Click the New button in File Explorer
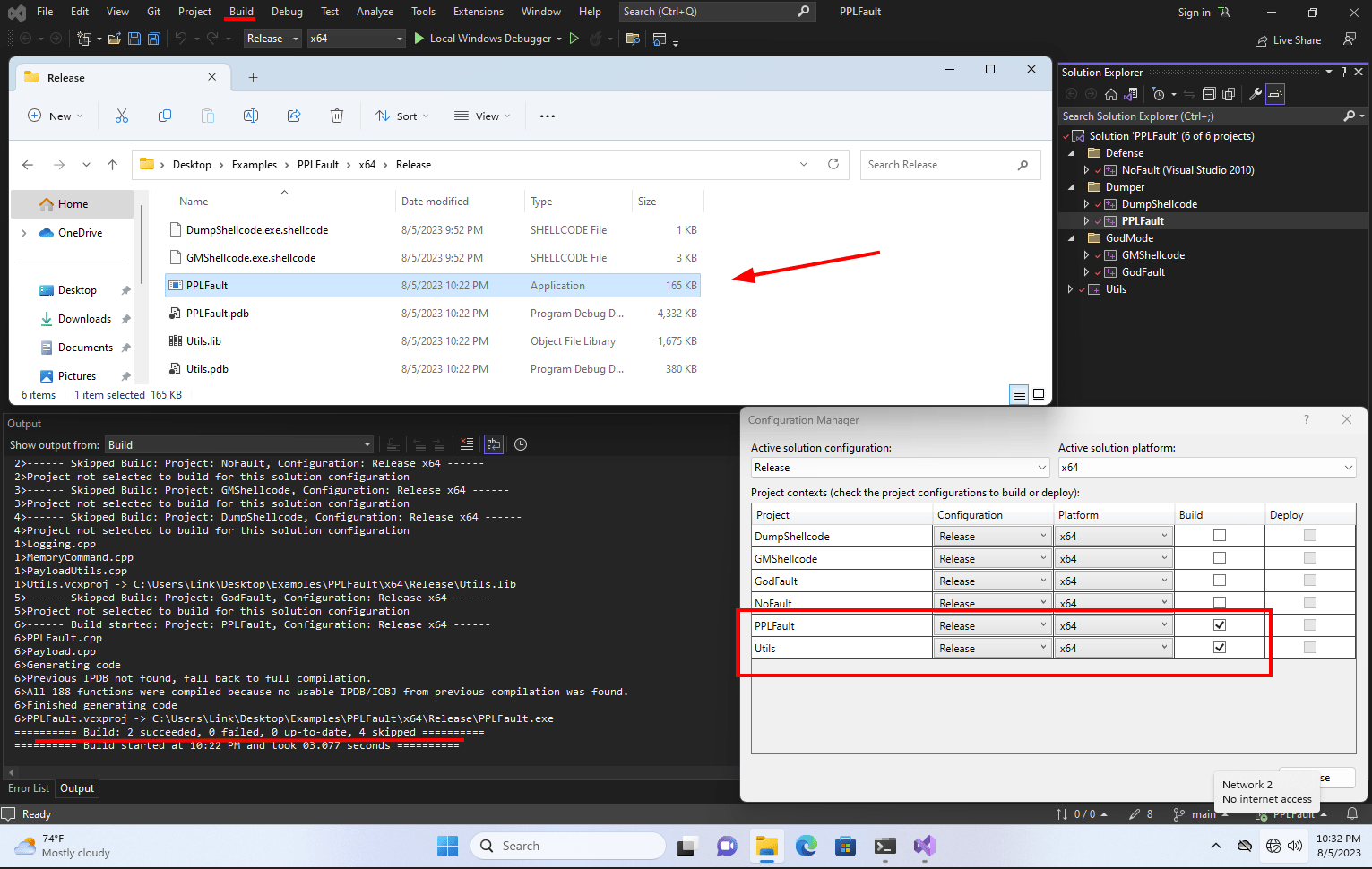 (x=56, y=116)
